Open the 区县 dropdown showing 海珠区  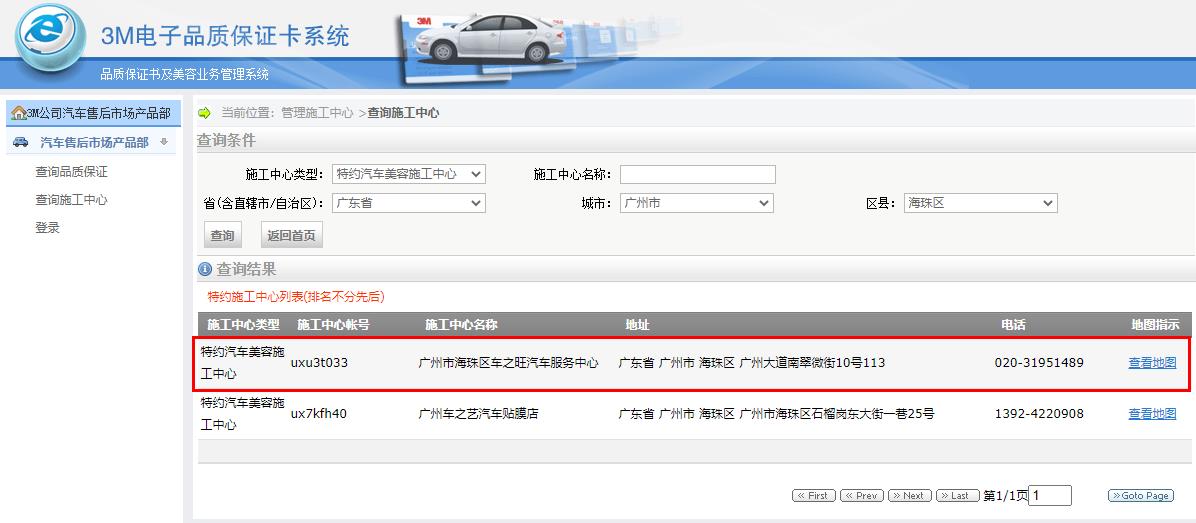click(981, 203)
